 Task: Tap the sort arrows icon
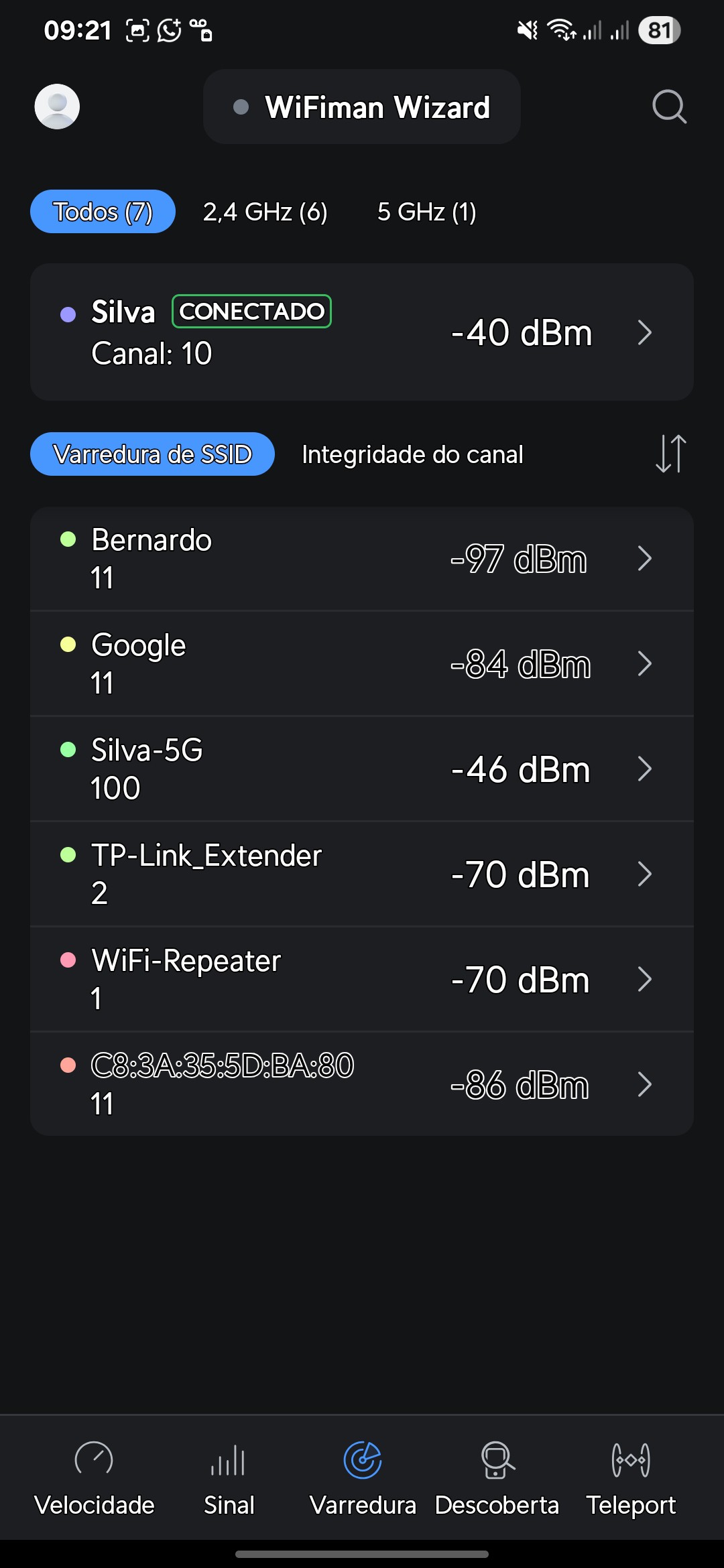pyautogui.click(x=670, y=454)
